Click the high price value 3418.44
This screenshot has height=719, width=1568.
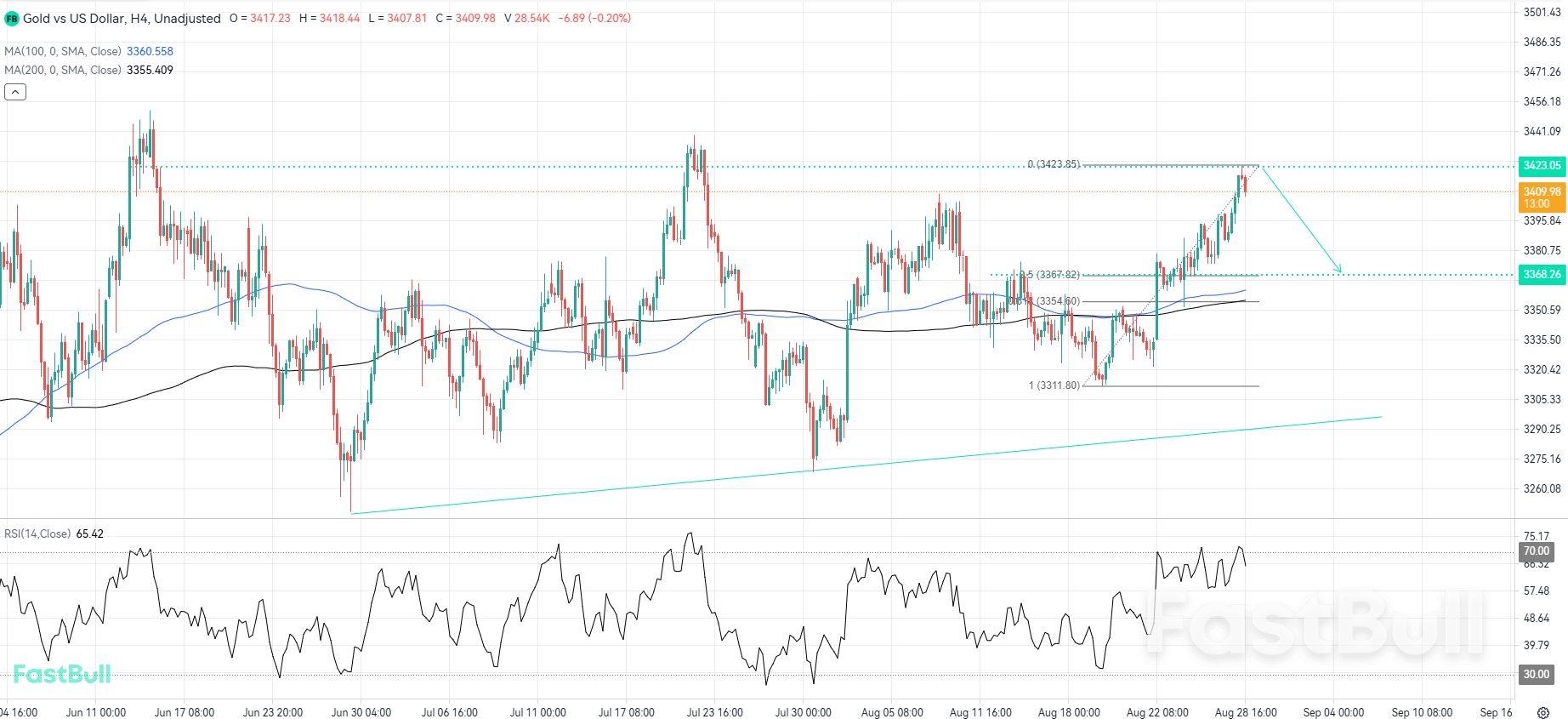pos(339,19)
